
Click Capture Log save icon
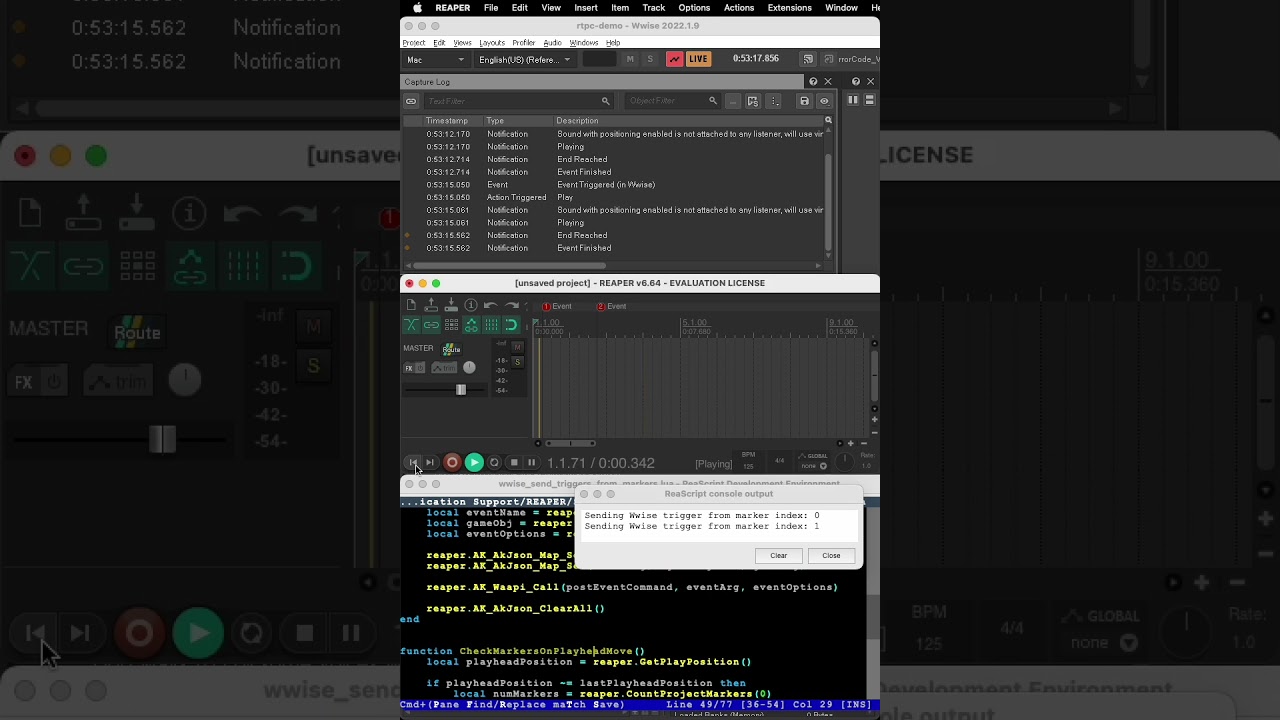[x=804, y=101]
